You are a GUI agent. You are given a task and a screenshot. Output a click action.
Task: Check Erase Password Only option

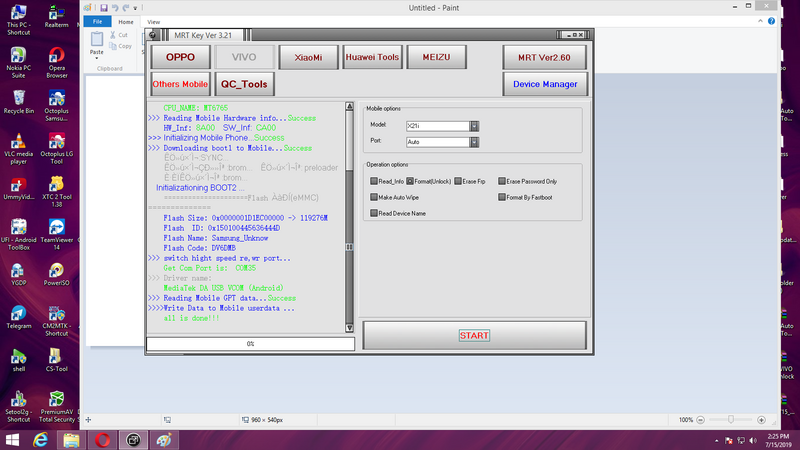(502, 181)
